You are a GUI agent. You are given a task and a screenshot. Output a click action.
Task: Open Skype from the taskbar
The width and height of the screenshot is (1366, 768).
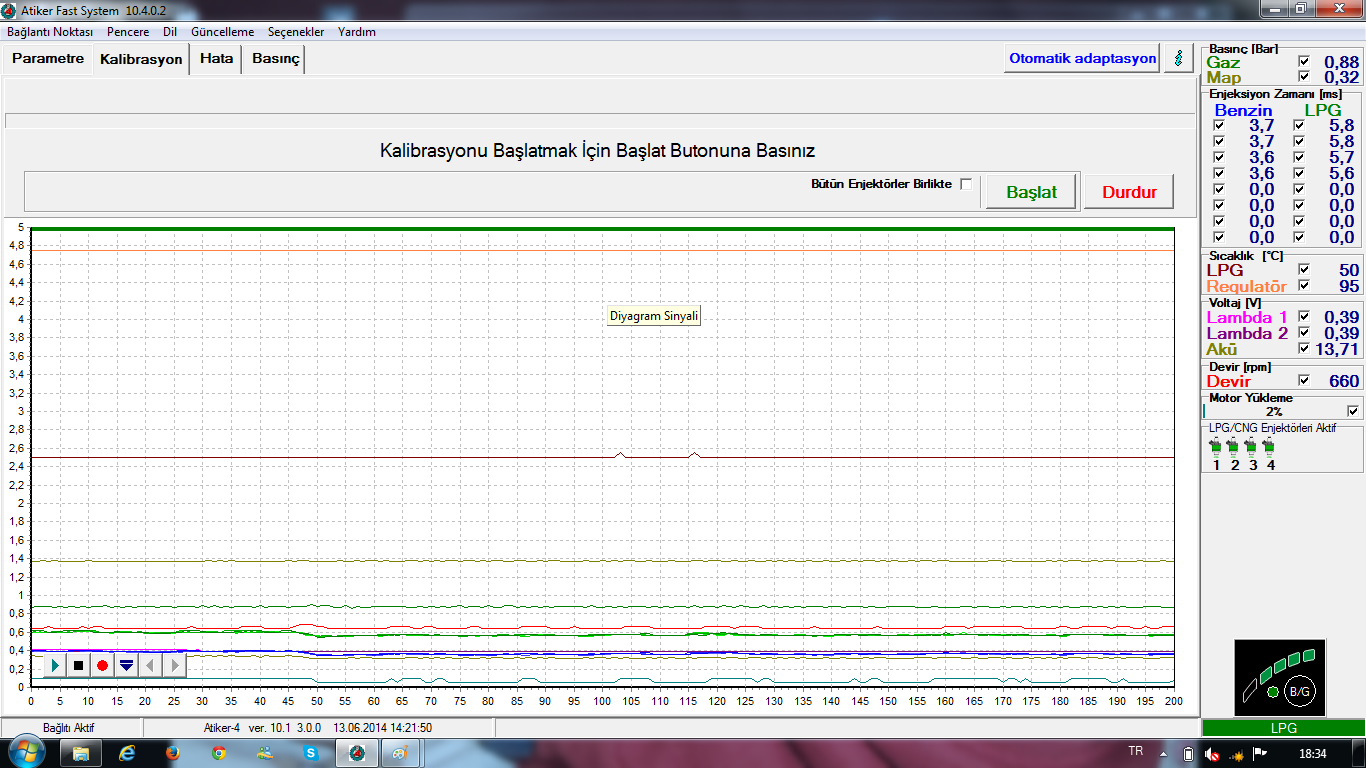coord(311,752)
